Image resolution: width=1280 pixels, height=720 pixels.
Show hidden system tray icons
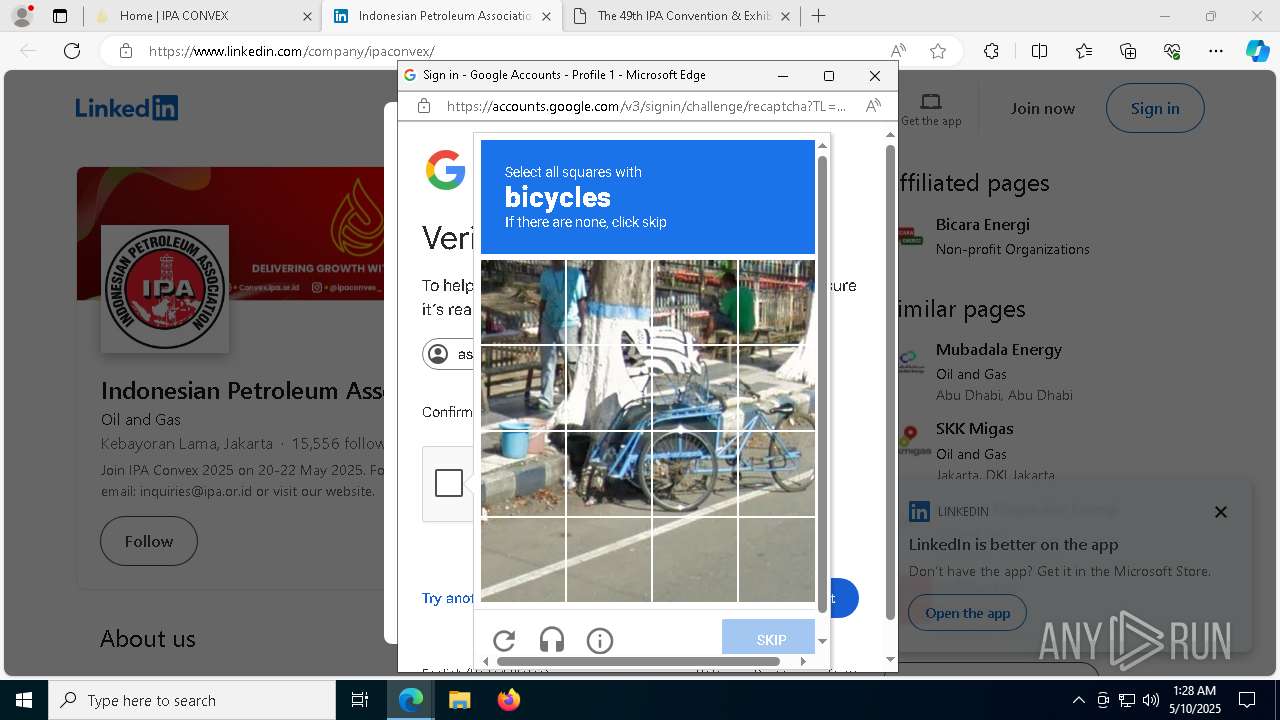[1078, 700]
